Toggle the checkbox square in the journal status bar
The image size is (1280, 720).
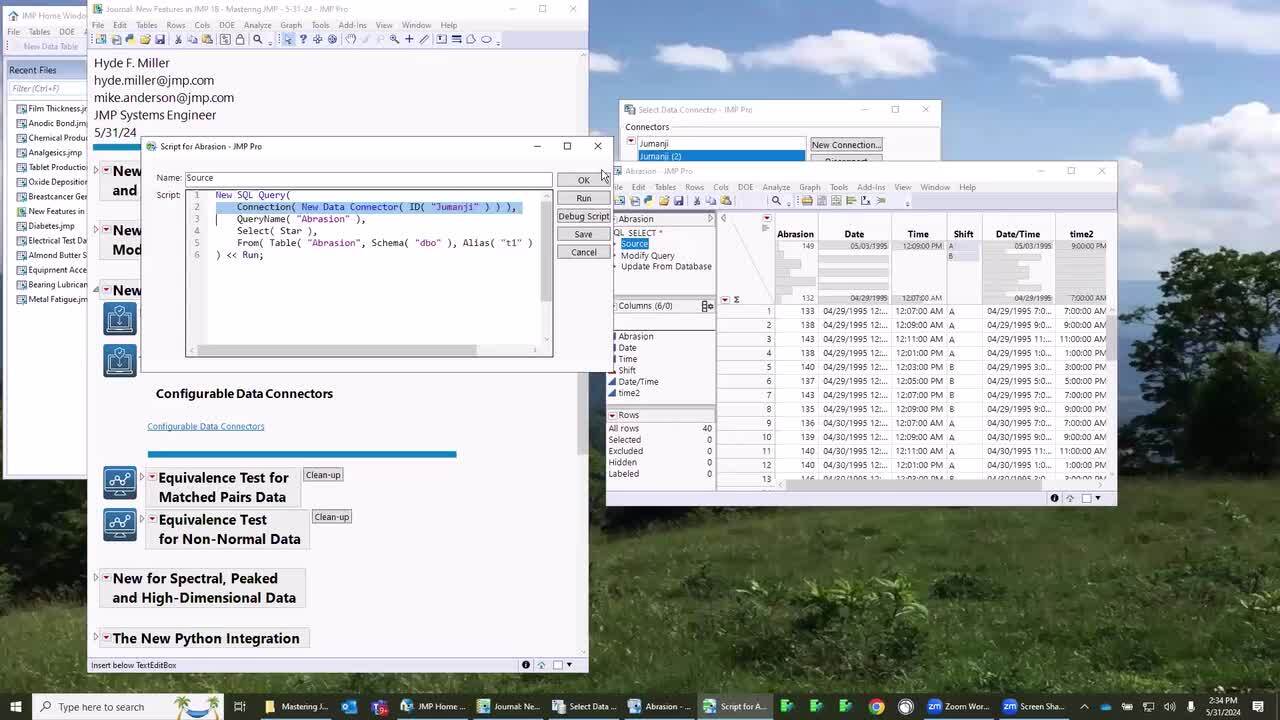click(558, 665)
